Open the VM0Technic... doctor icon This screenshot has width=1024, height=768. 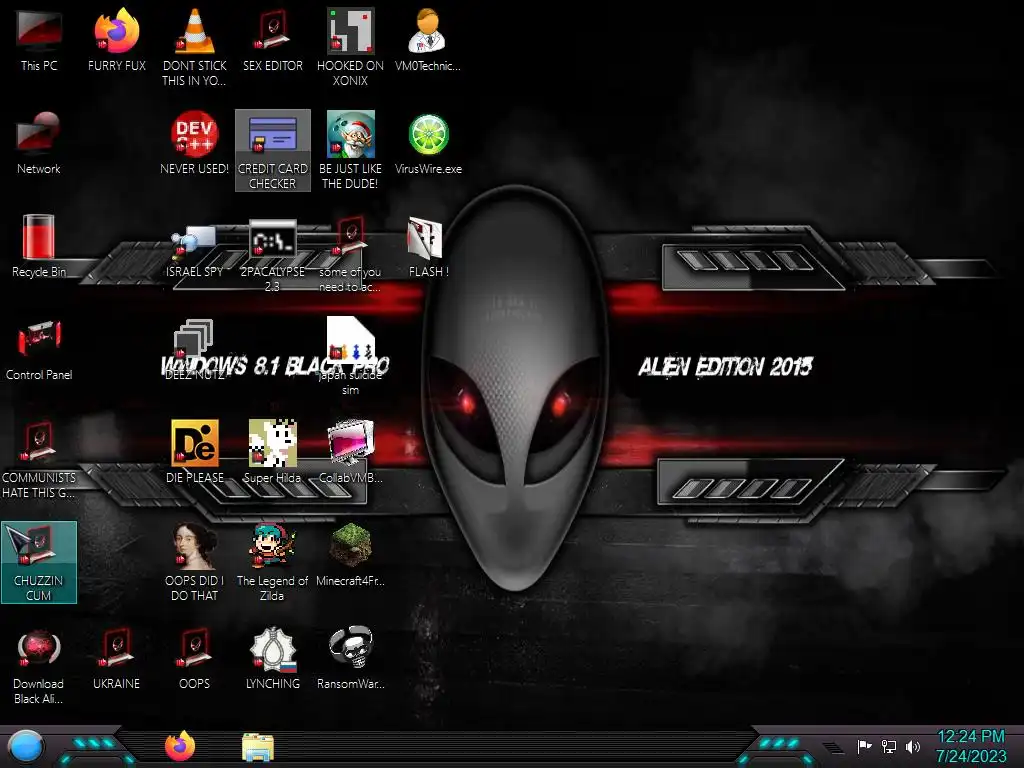428,39
